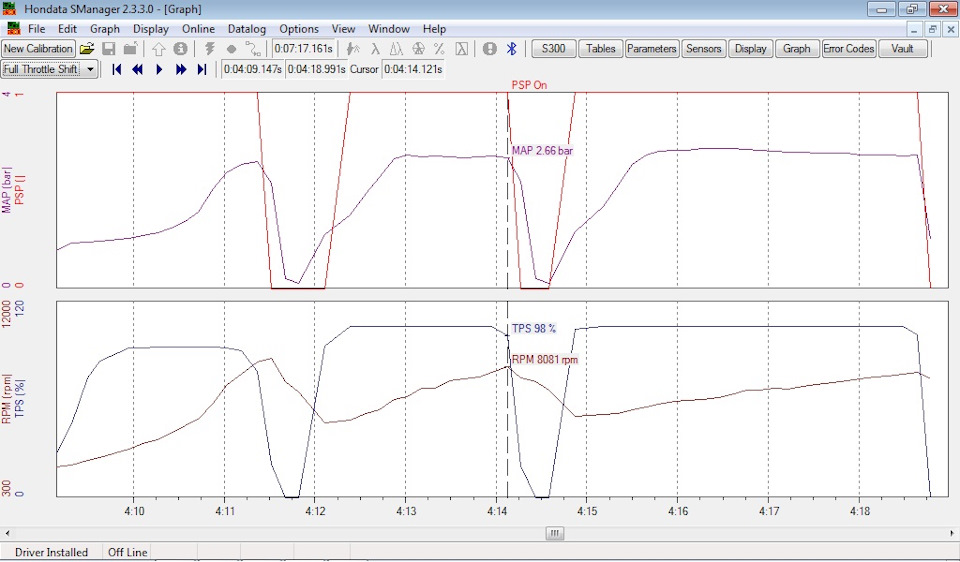
Task: Click the RPM 8081 rpm label
Action: click(x=545, y=359)
